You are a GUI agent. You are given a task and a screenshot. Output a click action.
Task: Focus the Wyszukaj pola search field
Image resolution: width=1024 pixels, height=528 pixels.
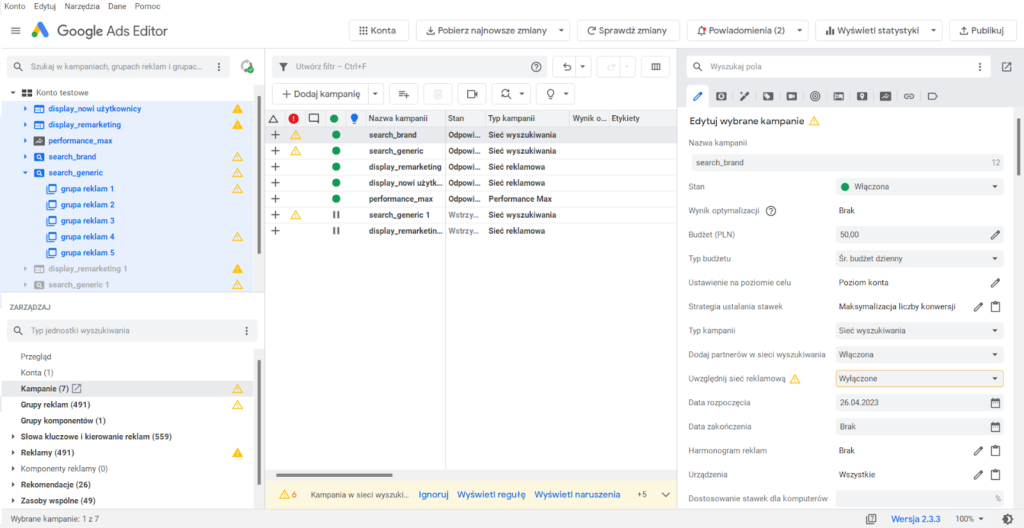click(839, 67)
